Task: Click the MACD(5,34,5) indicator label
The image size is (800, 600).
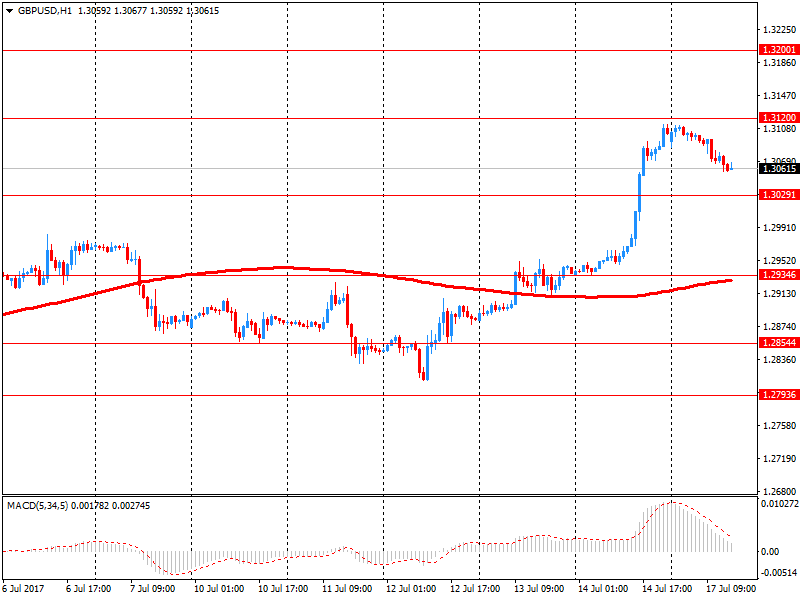Action: pos(37,506)
